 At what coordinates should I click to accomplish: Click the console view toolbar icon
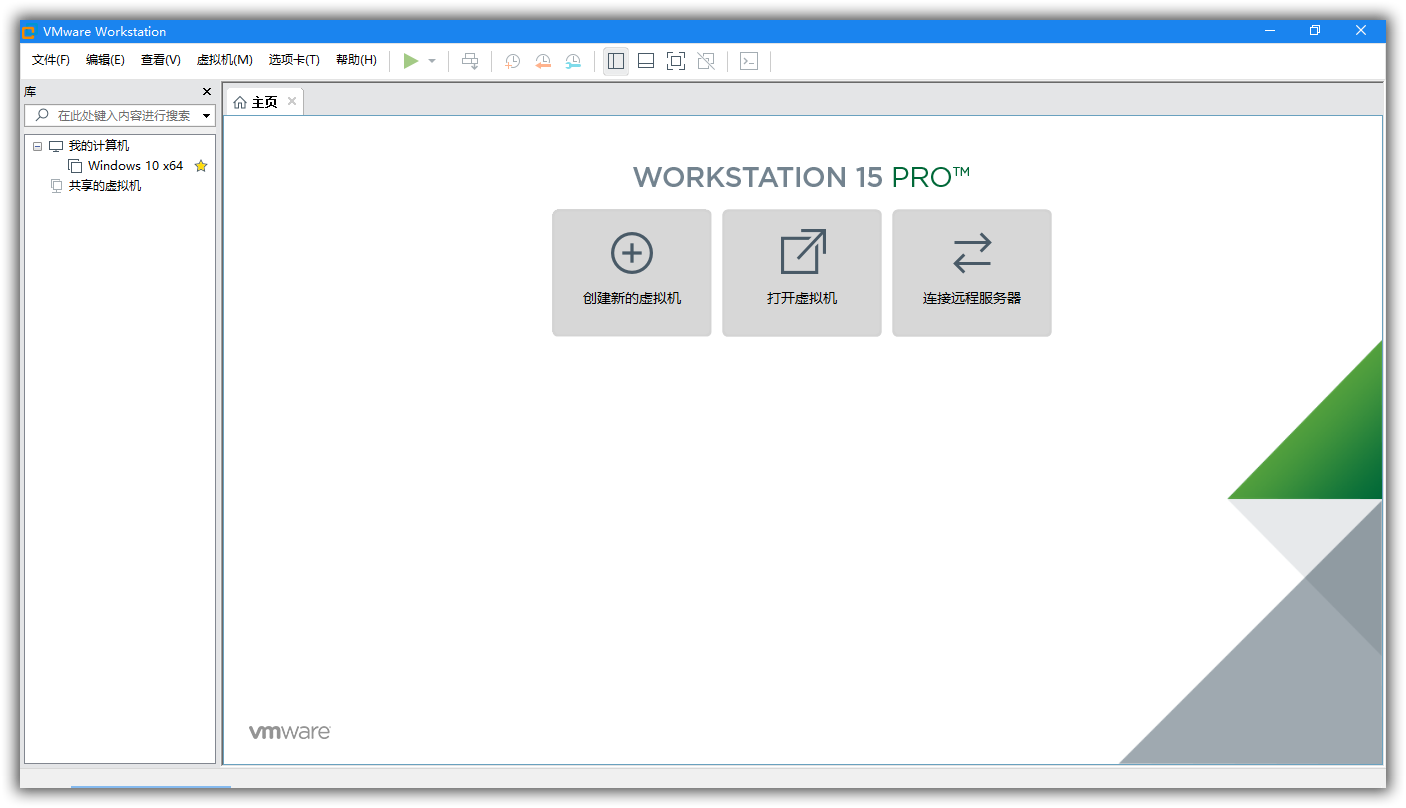749,61
